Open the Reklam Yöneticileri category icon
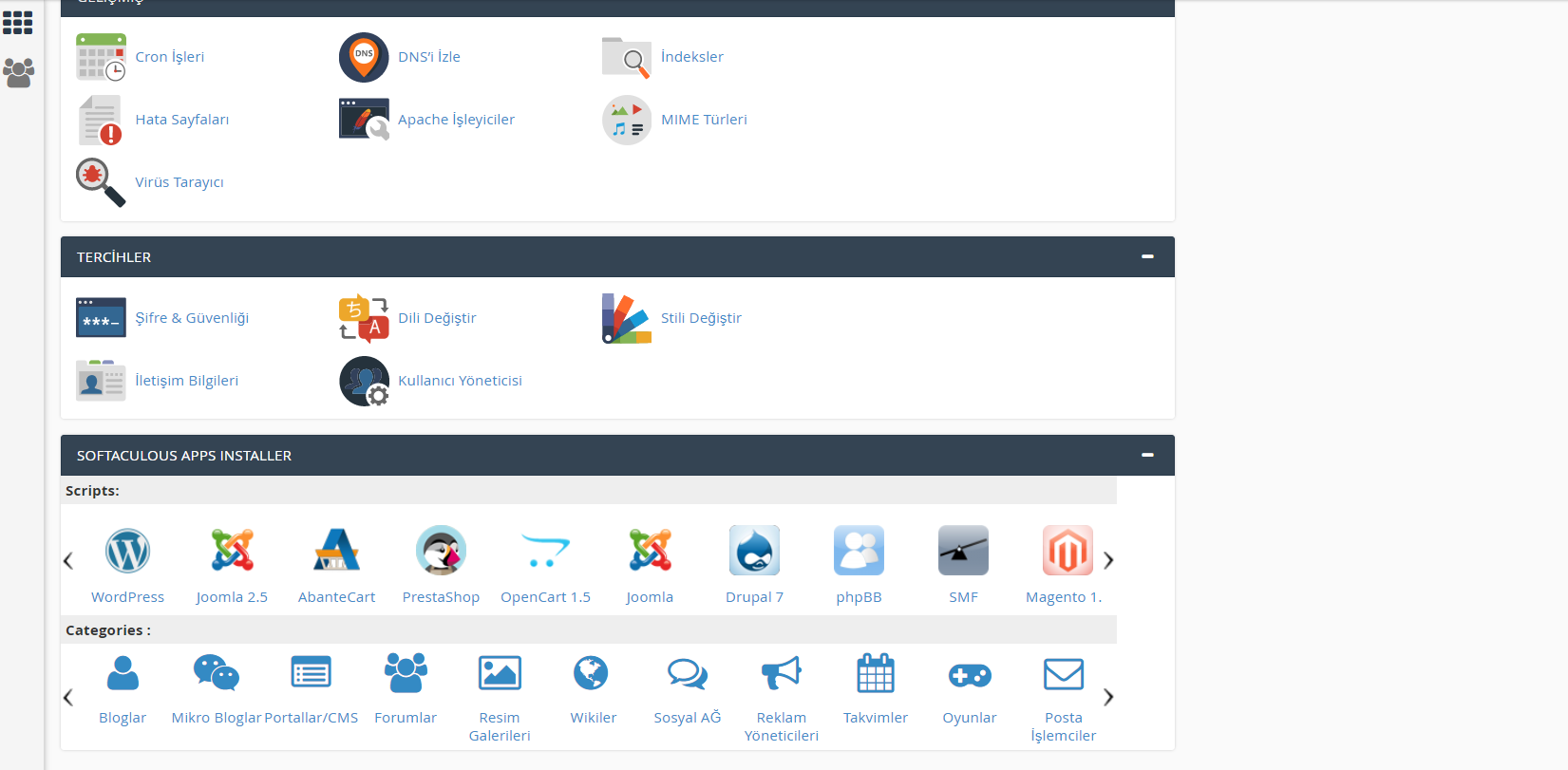 pyautogui.click(x=782, y=673)
